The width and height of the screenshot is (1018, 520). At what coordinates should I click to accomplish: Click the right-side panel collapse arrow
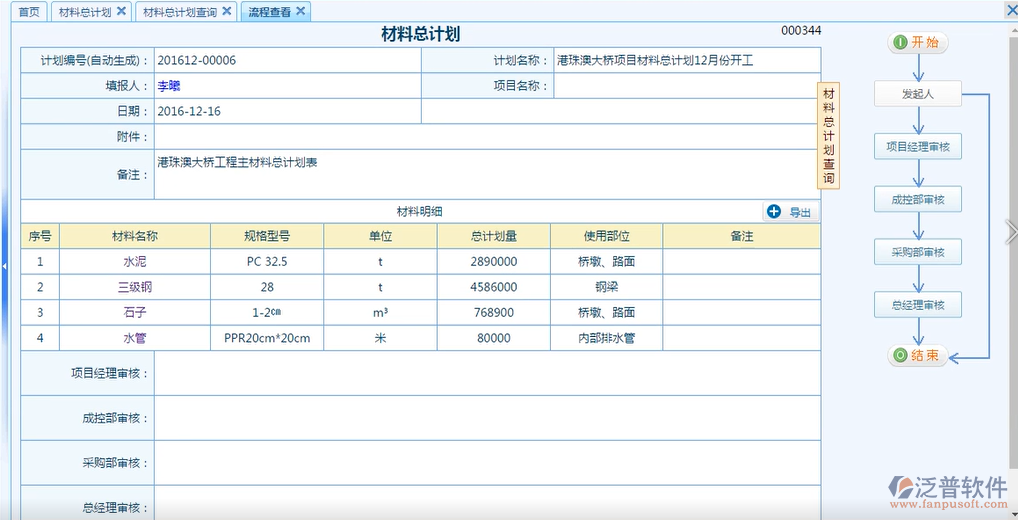1011,232
